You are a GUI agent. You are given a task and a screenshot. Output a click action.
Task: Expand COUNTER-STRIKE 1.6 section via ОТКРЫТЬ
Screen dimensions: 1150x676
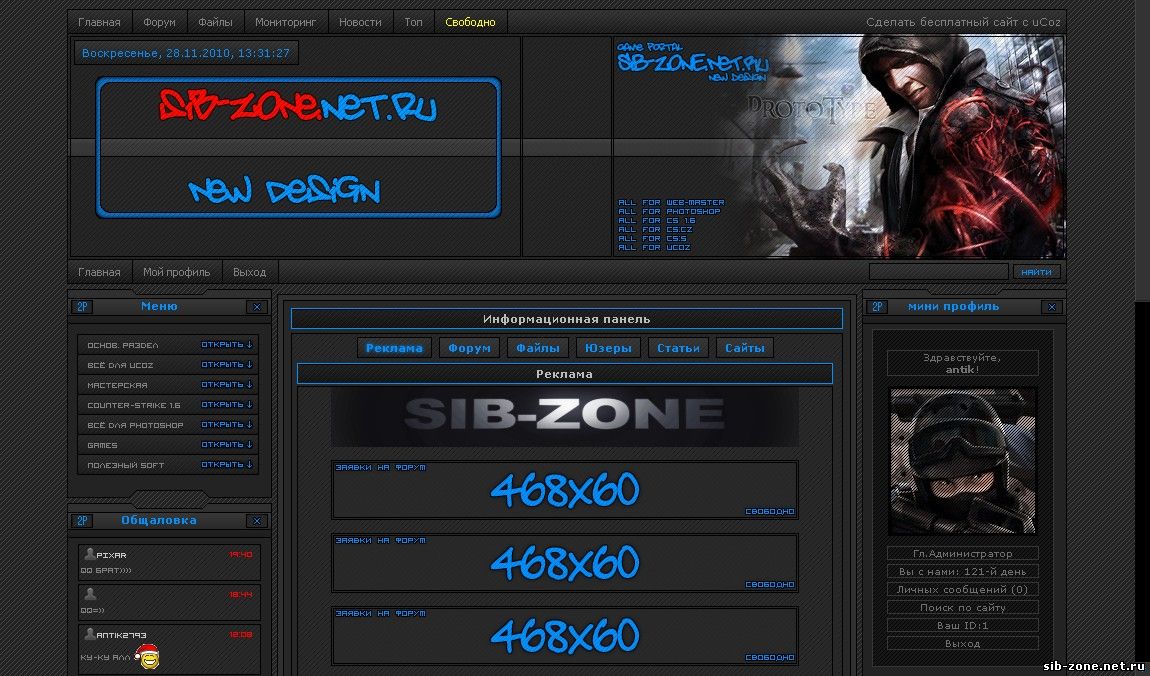point(227,405)
